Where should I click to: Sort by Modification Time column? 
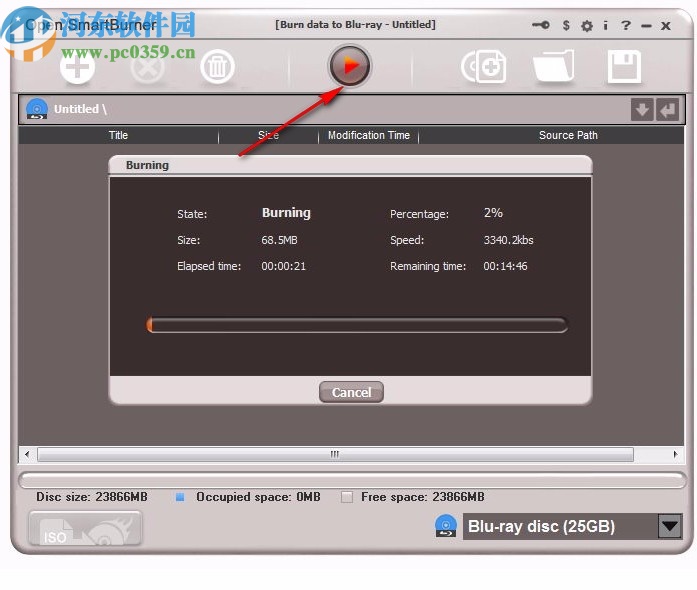[x=369, y=135]
